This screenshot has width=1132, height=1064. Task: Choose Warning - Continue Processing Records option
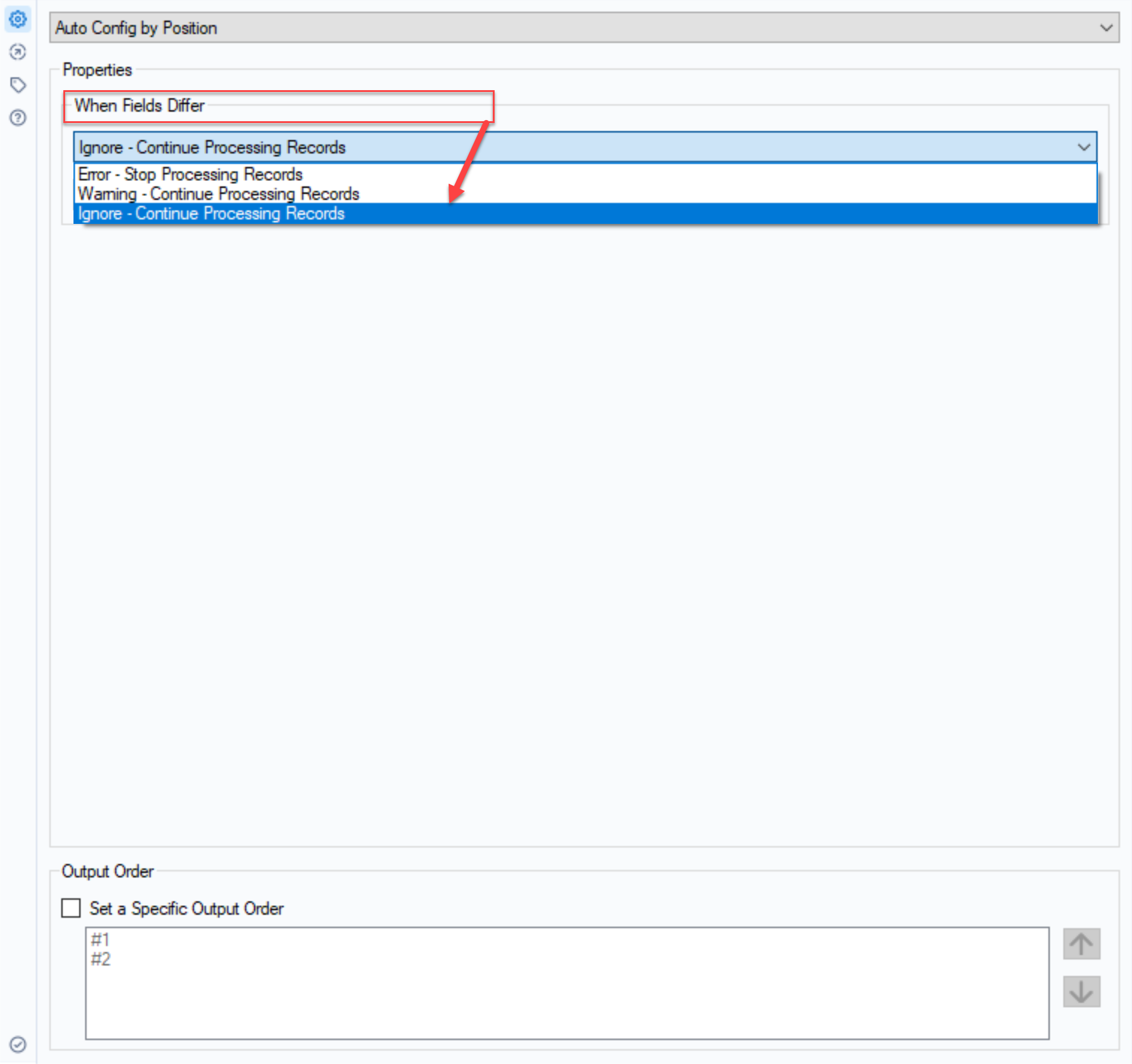coord(218,193)
